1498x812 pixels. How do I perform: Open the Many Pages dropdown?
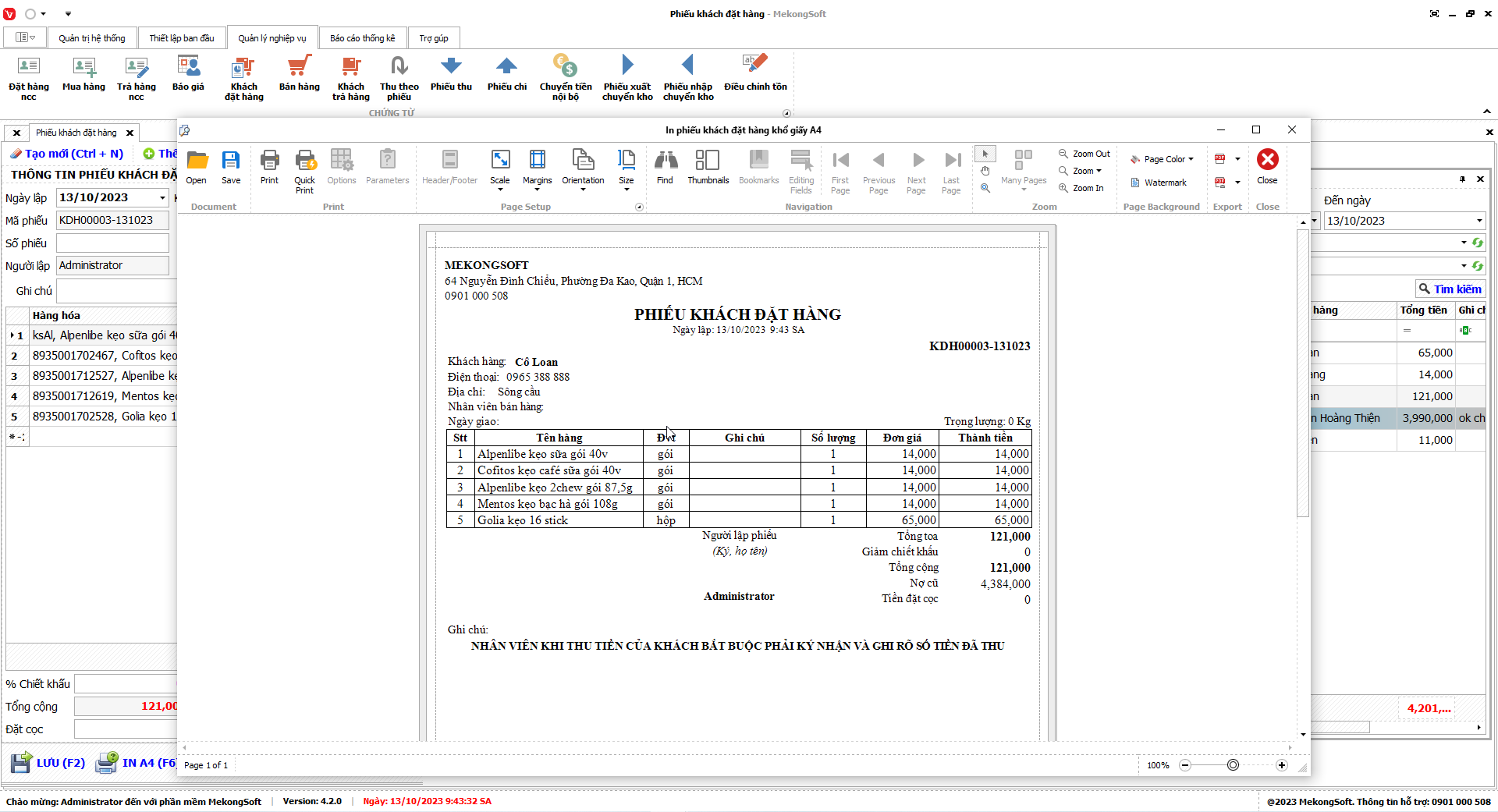click(1024, 170)
